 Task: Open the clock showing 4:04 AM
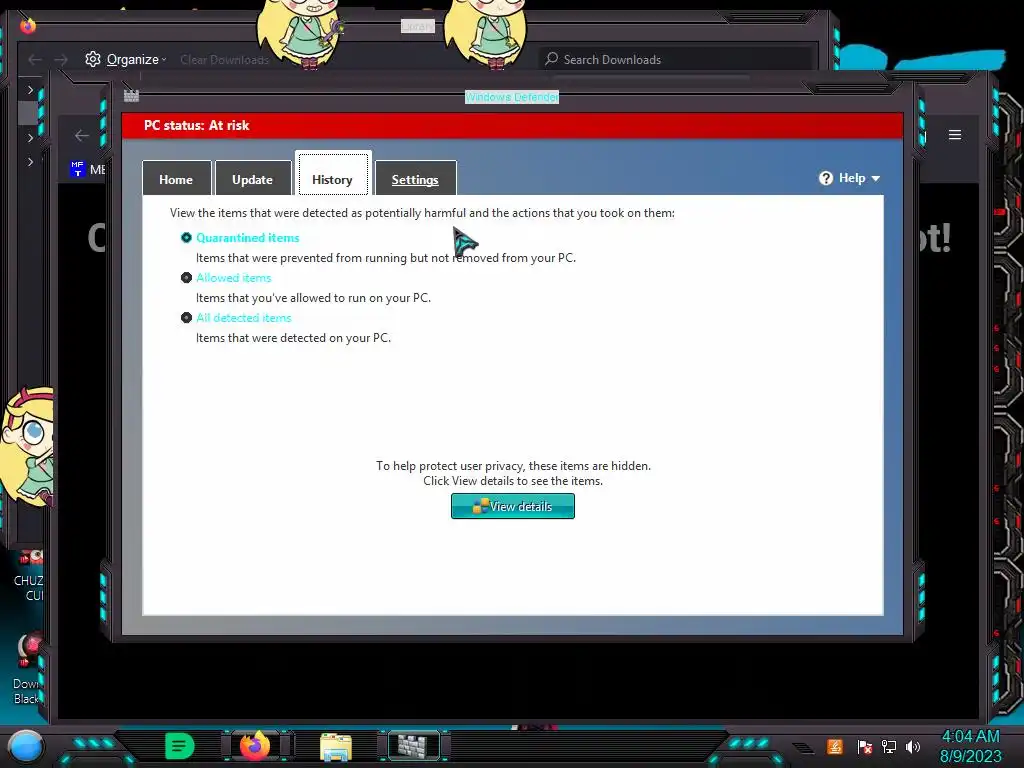[x=970, y=746]
